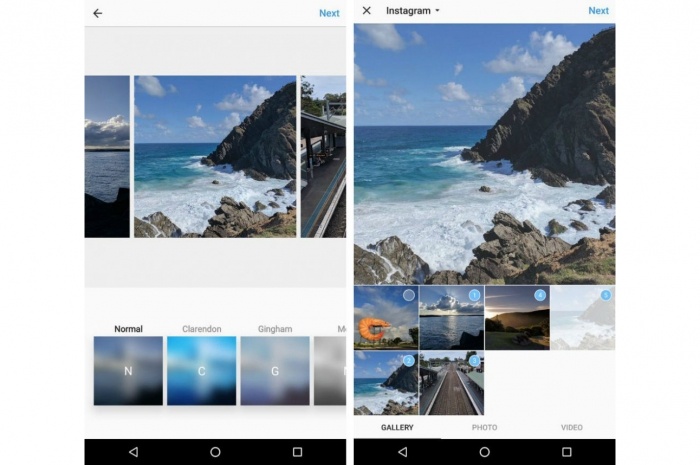Close the gallery picker with the X
The image size is (700, 465).
tap(367, 11)
